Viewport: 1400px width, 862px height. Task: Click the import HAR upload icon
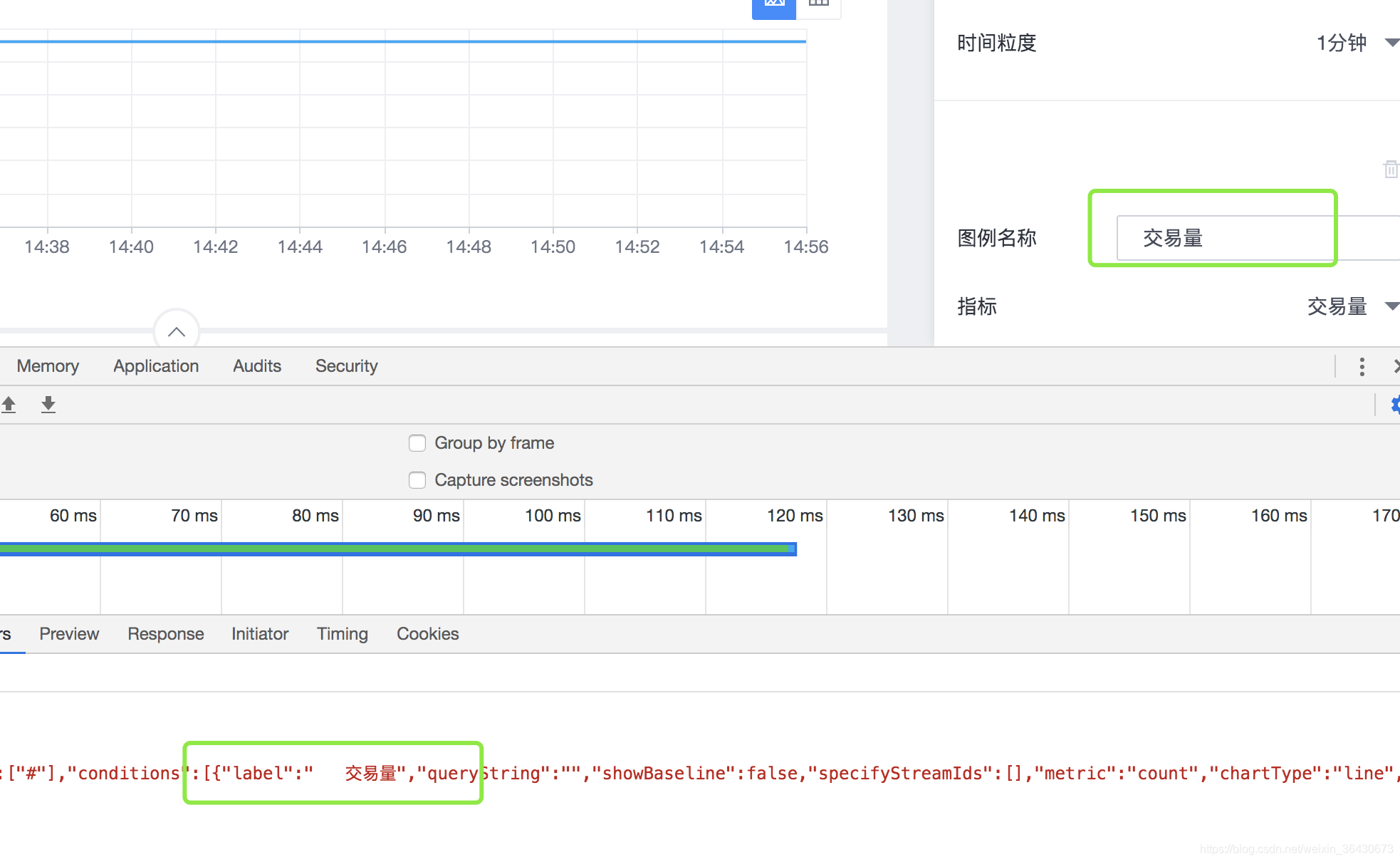point(9,405)
